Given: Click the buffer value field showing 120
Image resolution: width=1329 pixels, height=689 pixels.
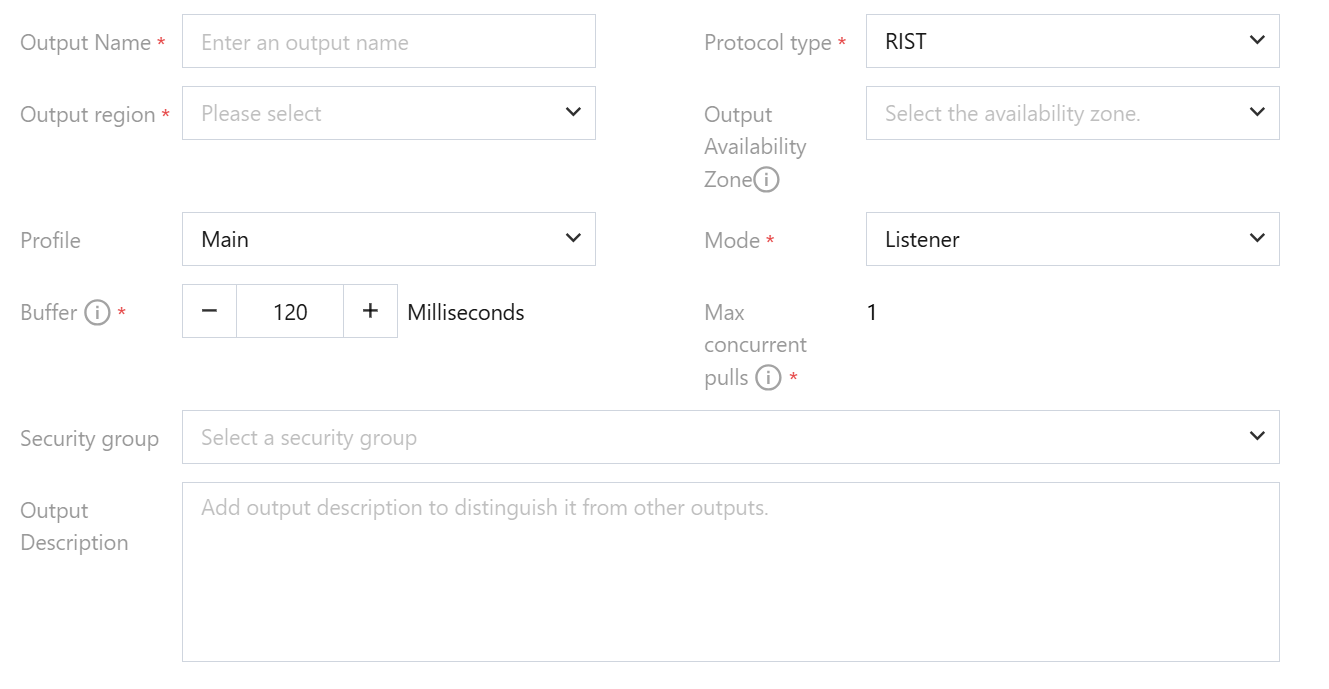Looking at the screenshot, I should click(x=290, y=311).
